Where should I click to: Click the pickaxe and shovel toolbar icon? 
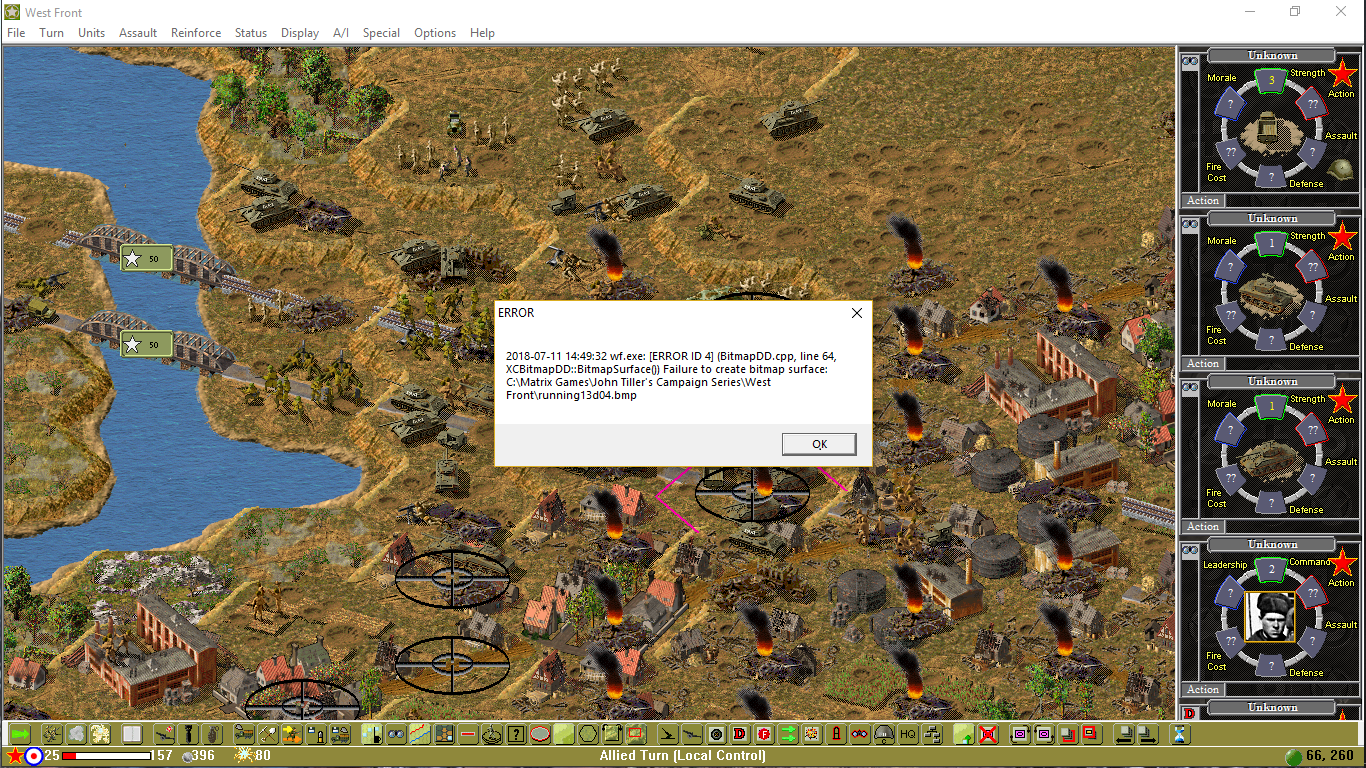[268, 734]
